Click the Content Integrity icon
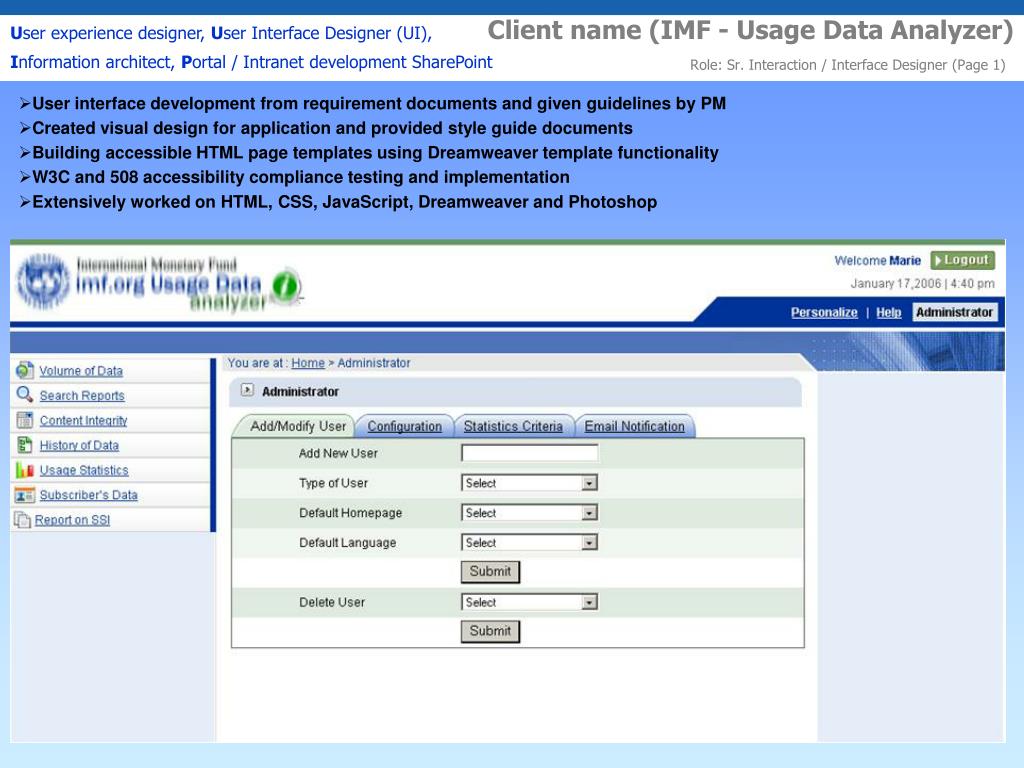Image resolution: width=1024 pixels, height=768 pixels. coord(25,420)
